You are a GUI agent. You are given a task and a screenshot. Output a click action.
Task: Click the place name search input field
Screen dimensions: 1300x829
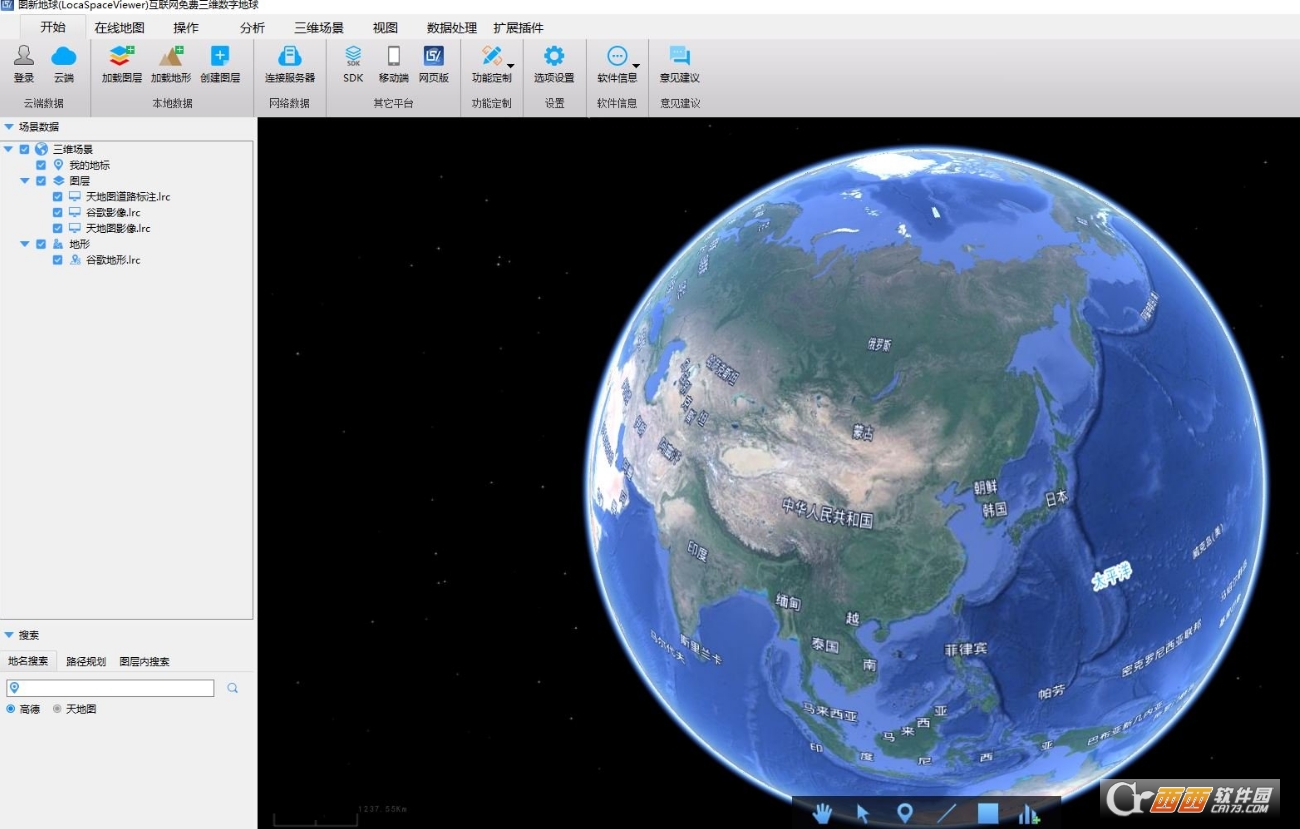click(110, 688)
